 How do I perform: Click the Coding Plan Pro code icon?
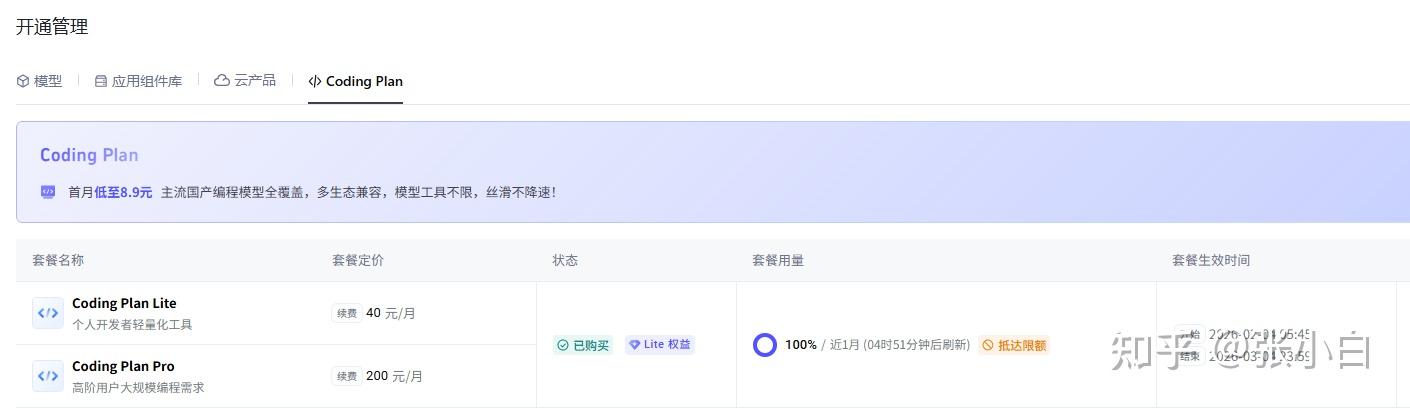coord(48,376)
